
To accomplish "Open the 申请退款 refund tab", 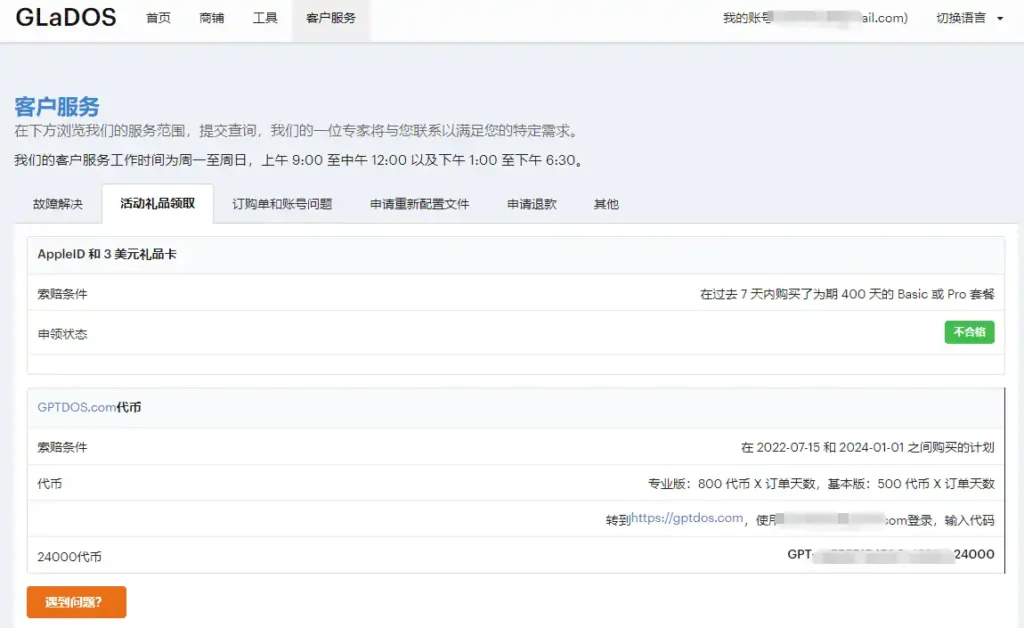I will [531, 204].
